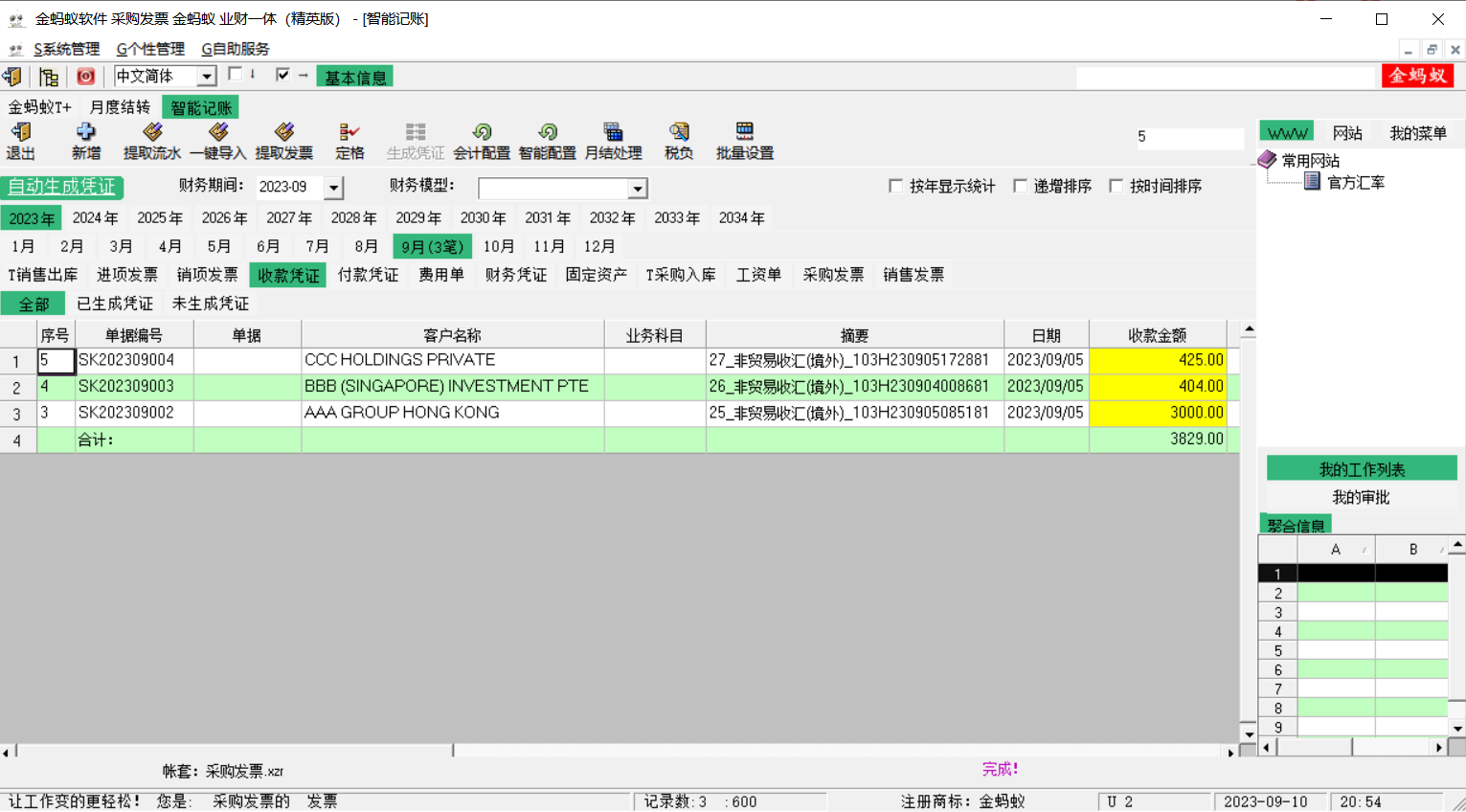Switch to the 月度结转 tab

(120, 107)
